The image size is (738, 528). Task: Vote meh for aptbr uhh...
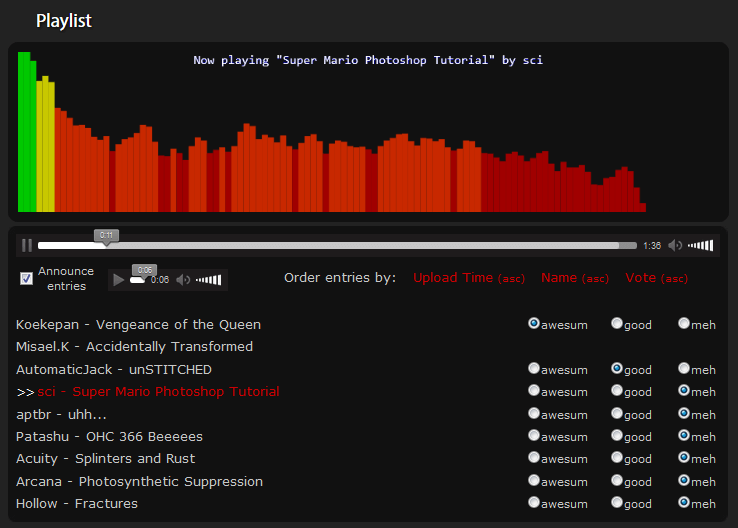[684, 413]
